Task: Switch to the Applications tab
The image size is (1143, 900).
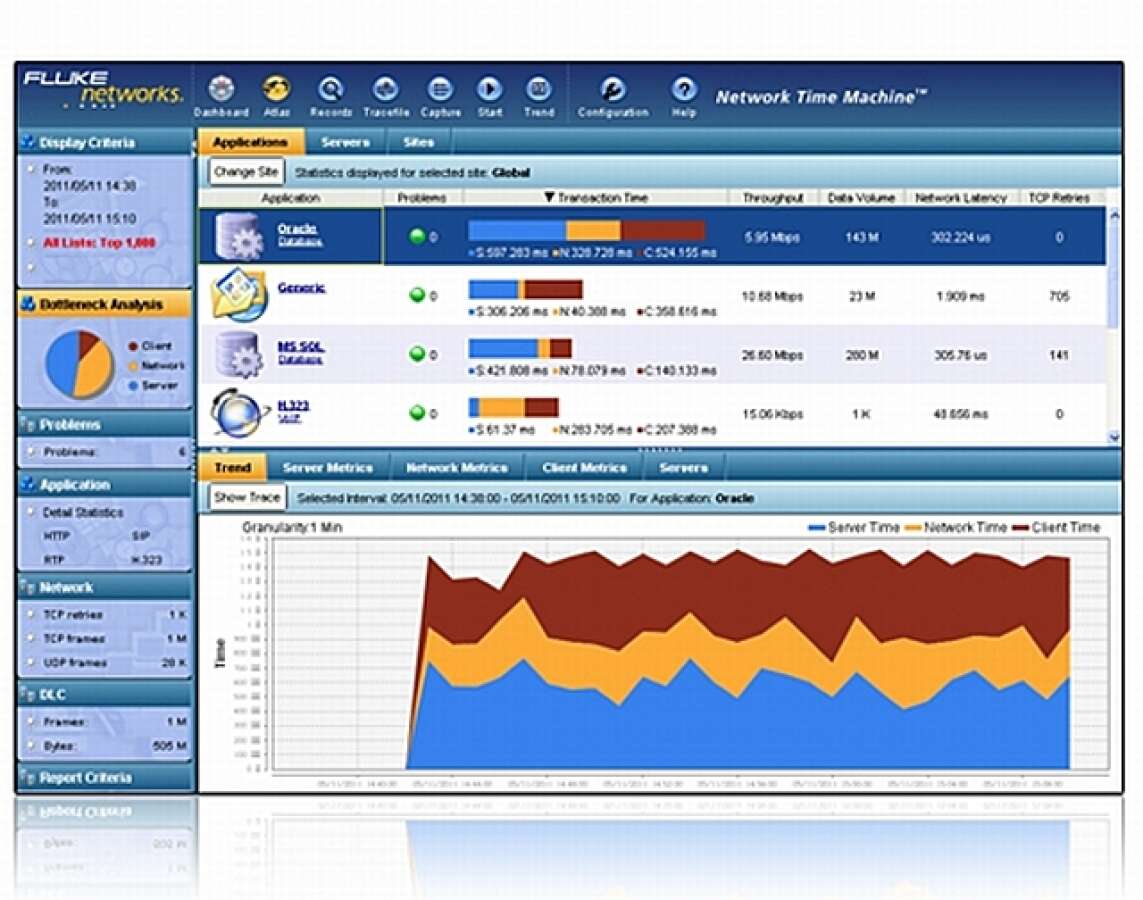Action: 250,142
